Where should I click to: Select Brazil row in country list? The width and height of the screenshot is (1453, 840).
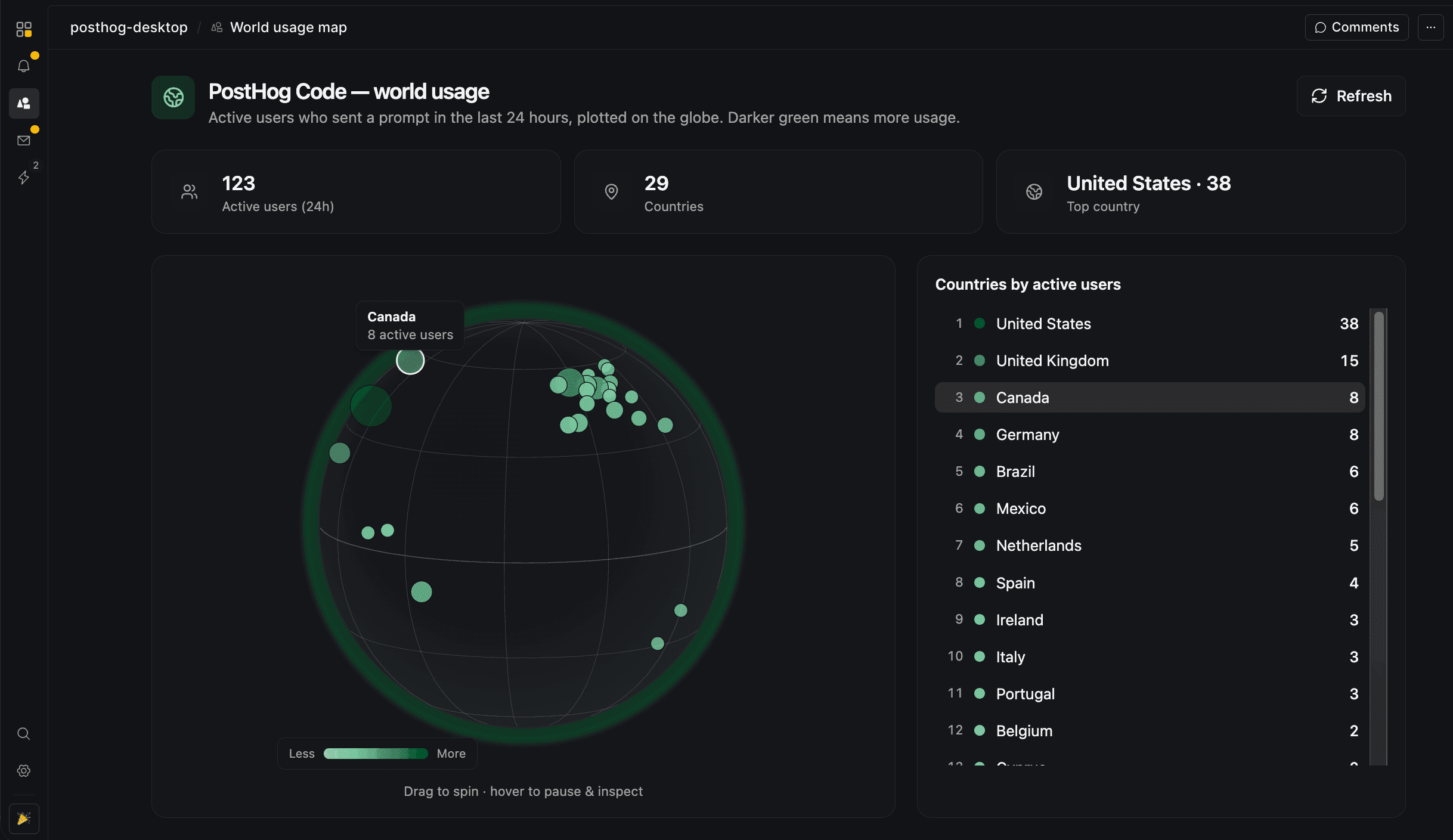[1150, 472]
